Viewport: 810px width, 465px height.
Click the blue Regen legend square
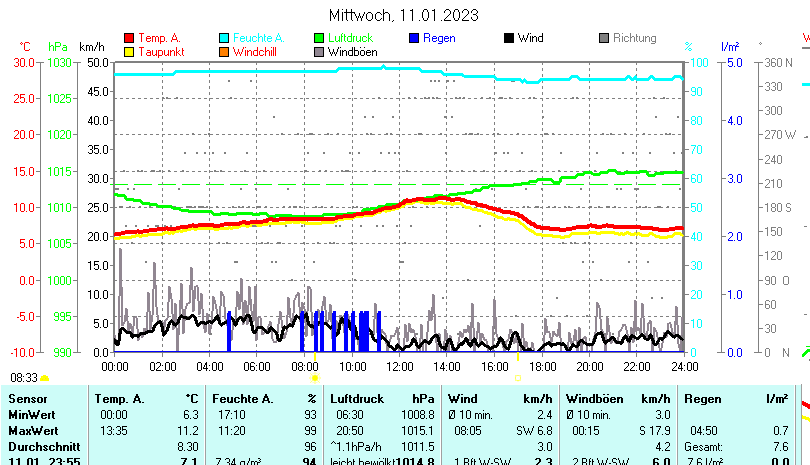(414, 38)
